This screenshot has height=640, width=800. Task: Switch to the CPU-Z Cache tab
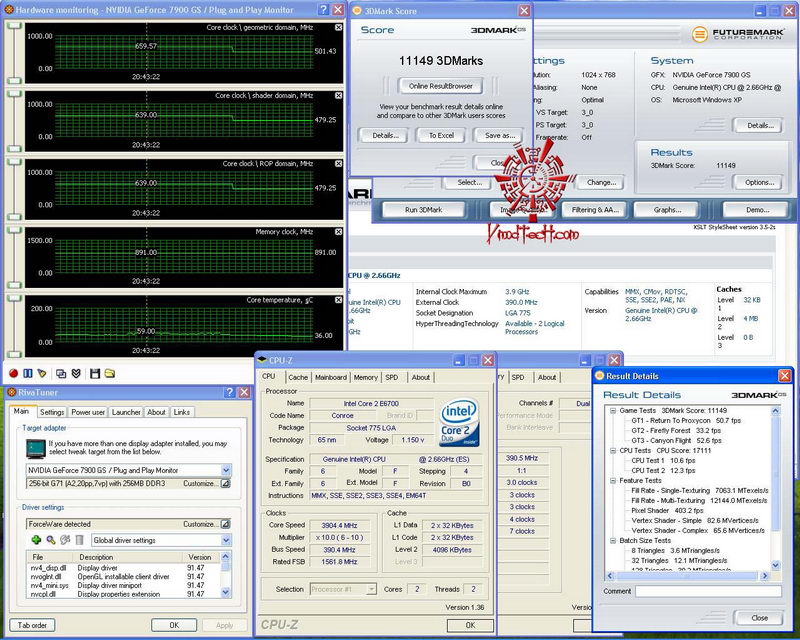(x=298, y=377)
